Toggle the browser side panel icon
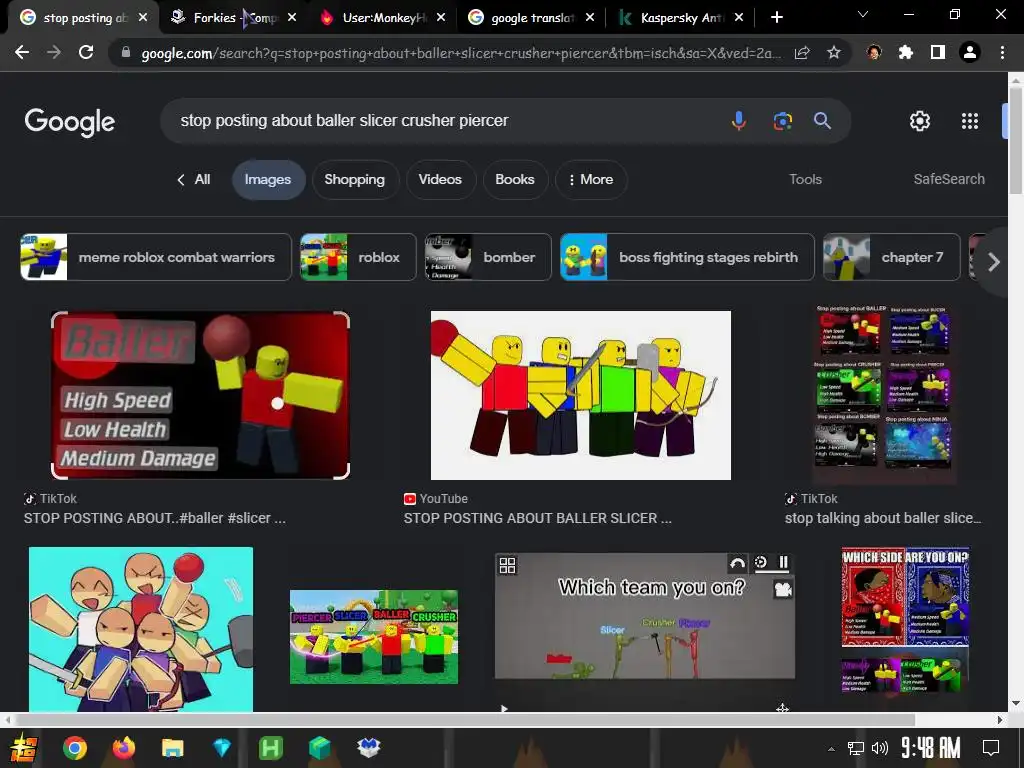This screenshot has width=1024, height=768. 938,52
